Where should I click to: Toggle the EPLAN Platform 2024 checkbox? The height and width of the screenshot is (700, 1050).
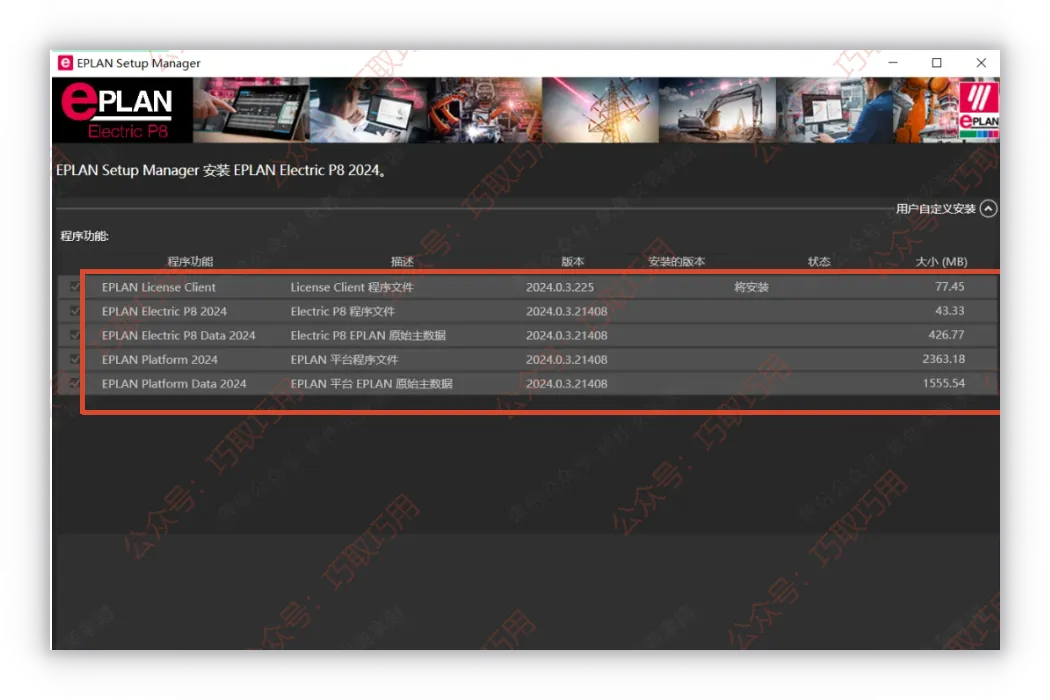click(x=74, y=359)
